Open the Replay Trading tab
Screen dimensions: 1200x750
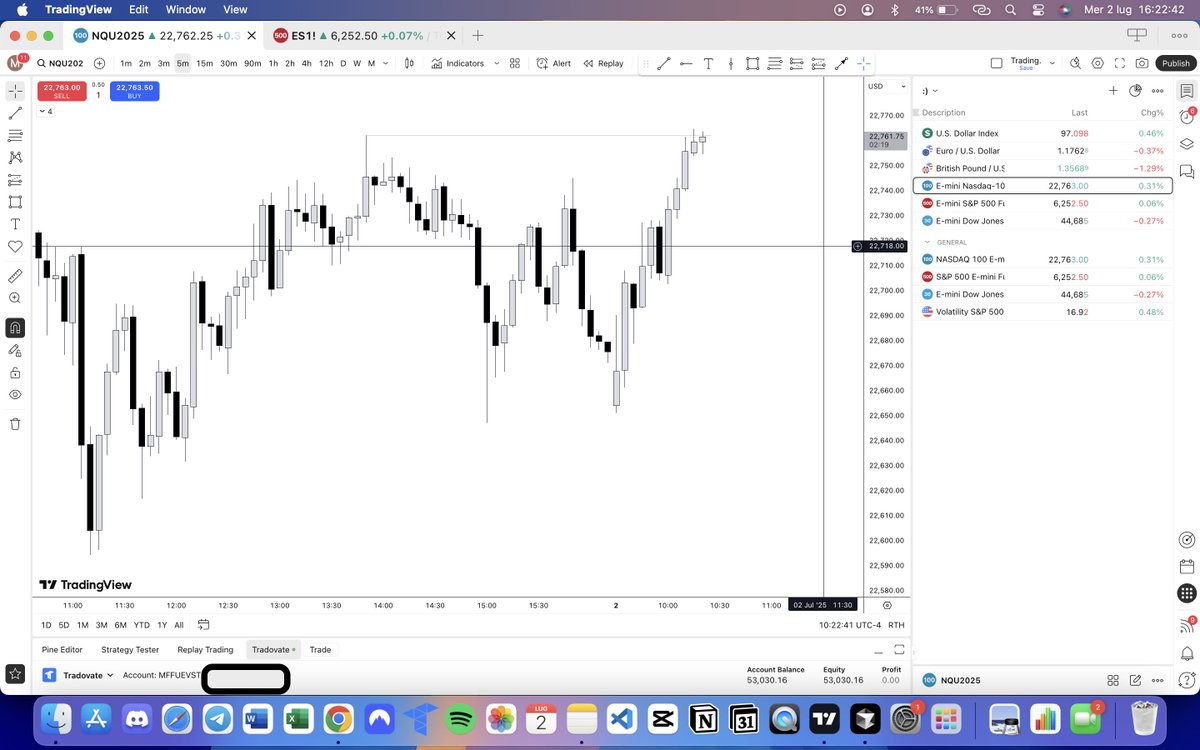coord(205,650)
